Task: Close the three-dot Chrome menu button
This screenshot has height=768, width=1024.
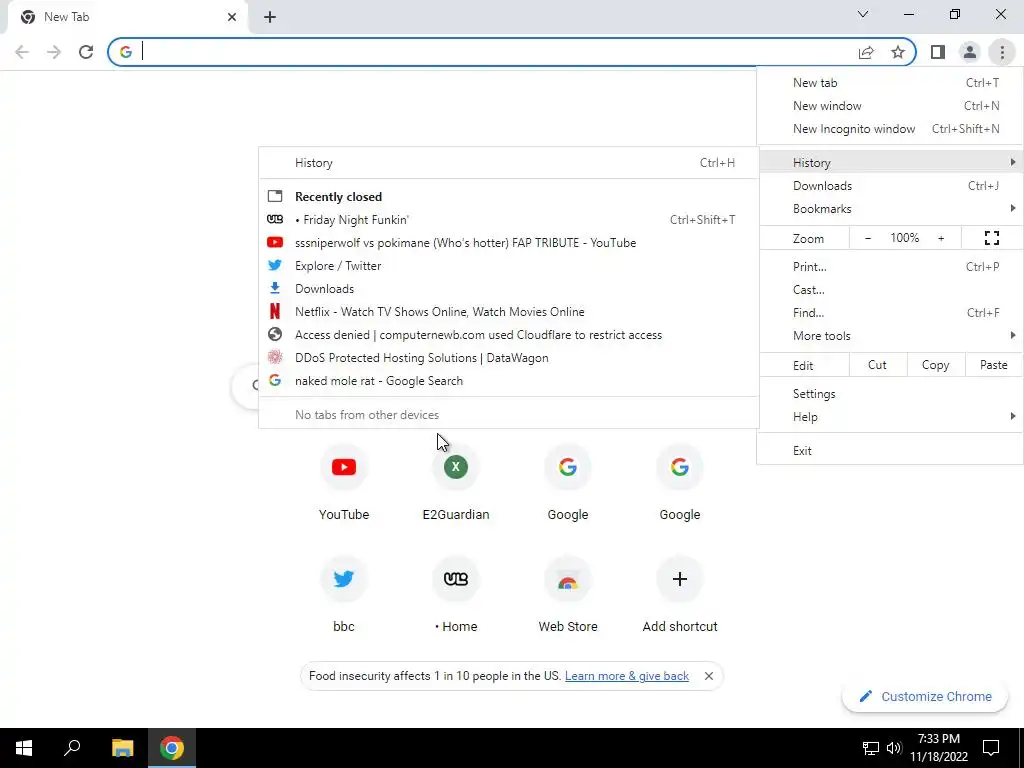Action: coord(1002,52)
